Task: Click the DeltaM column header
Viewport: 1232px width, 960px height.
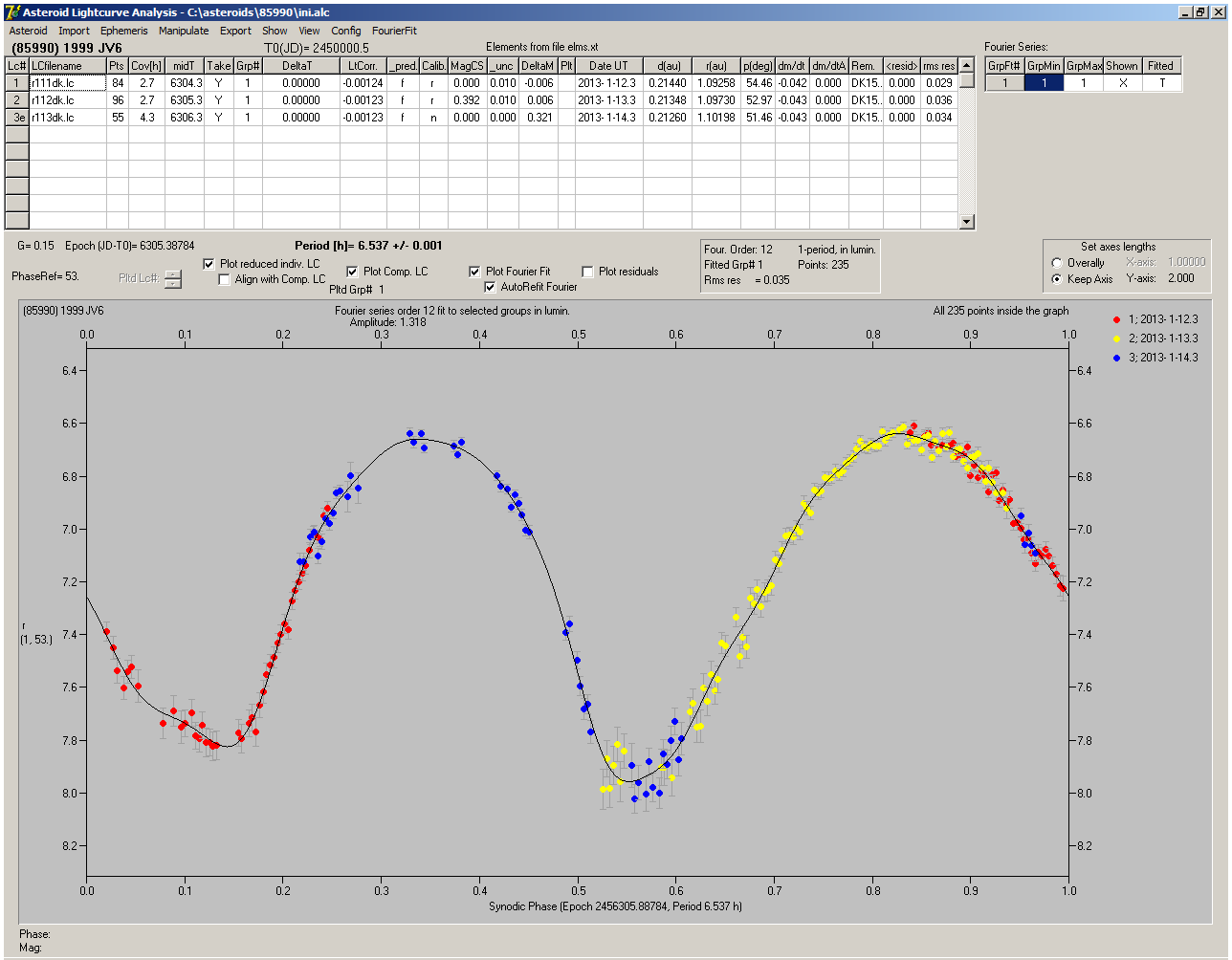Action: [x=539, y=66]
